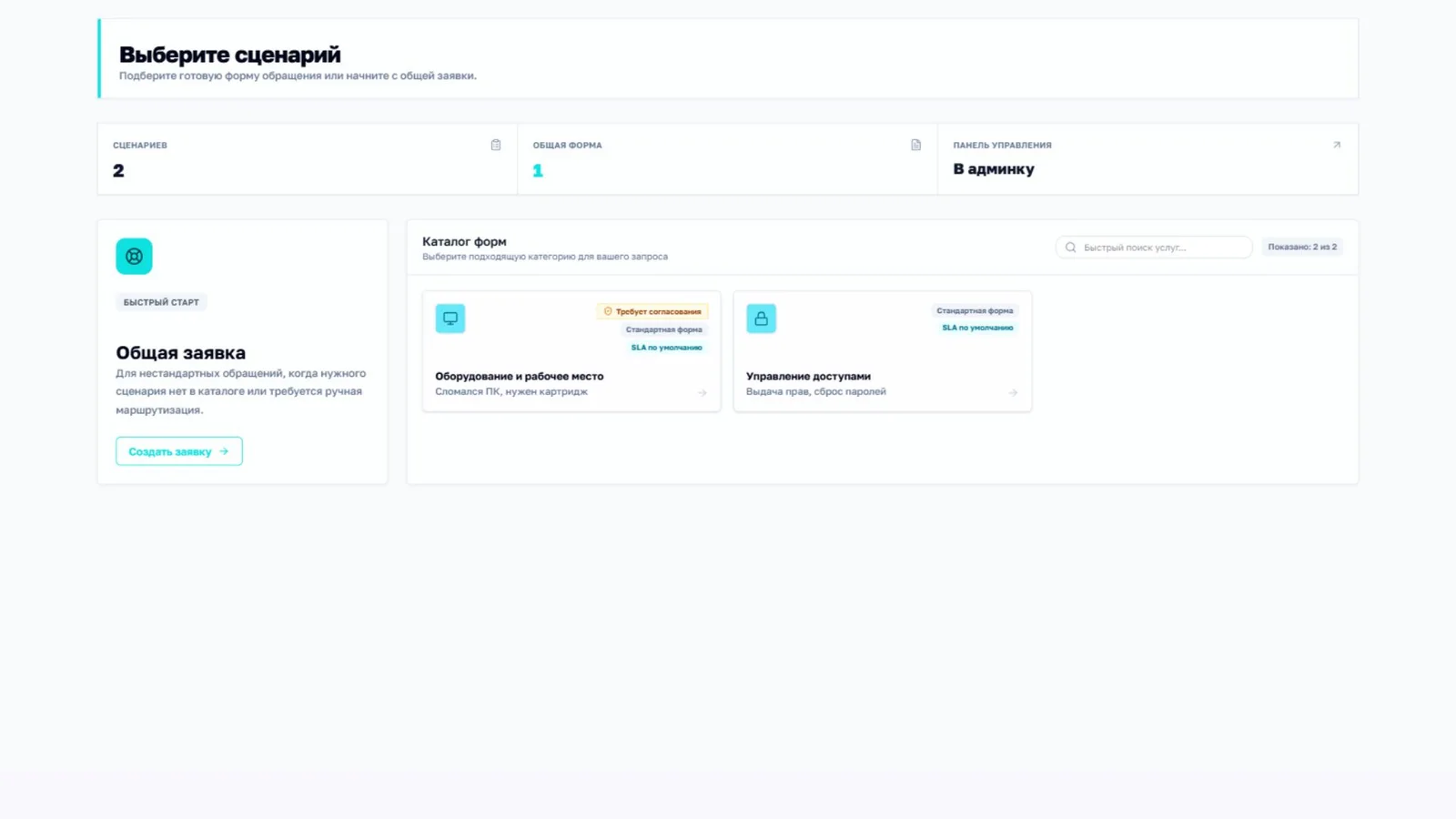This screenshot has height=819, width=1456.
Task: Click the Выберите сценарий title
Action: [230, 55]
